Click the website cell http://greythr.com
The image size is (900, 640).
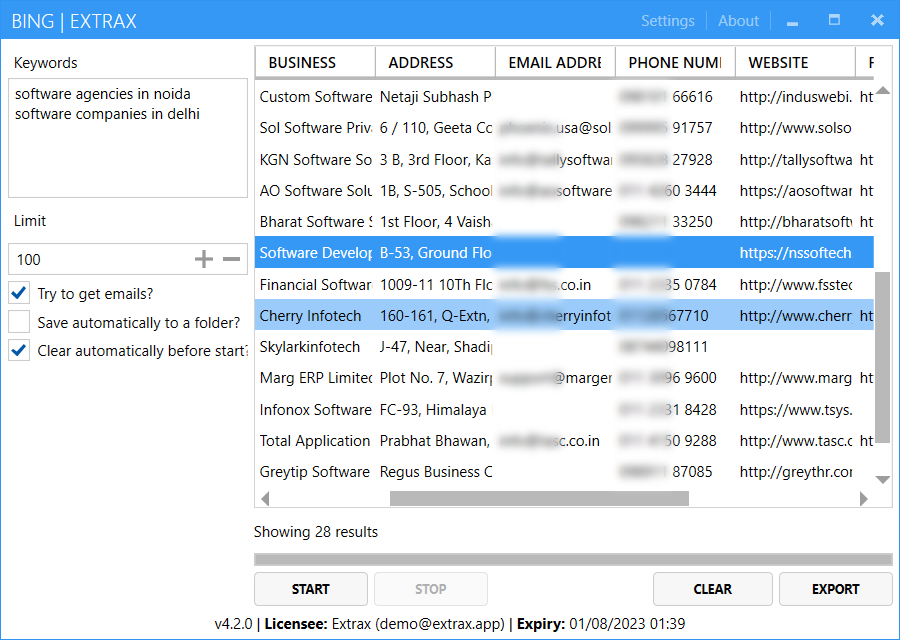pyautogui.click(x=796, y=471)
